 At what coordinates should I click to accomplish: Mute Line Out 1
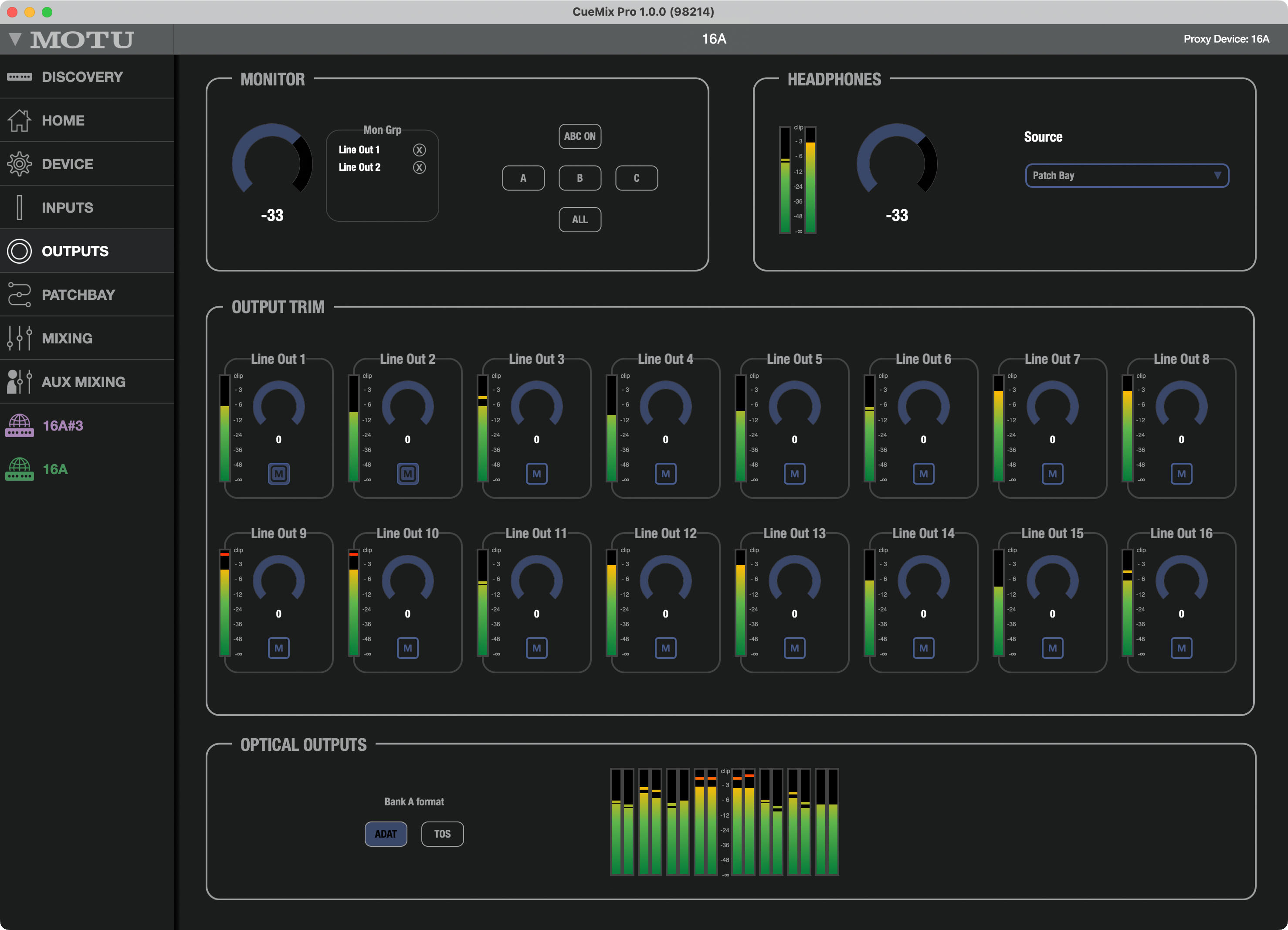(279, 474)
